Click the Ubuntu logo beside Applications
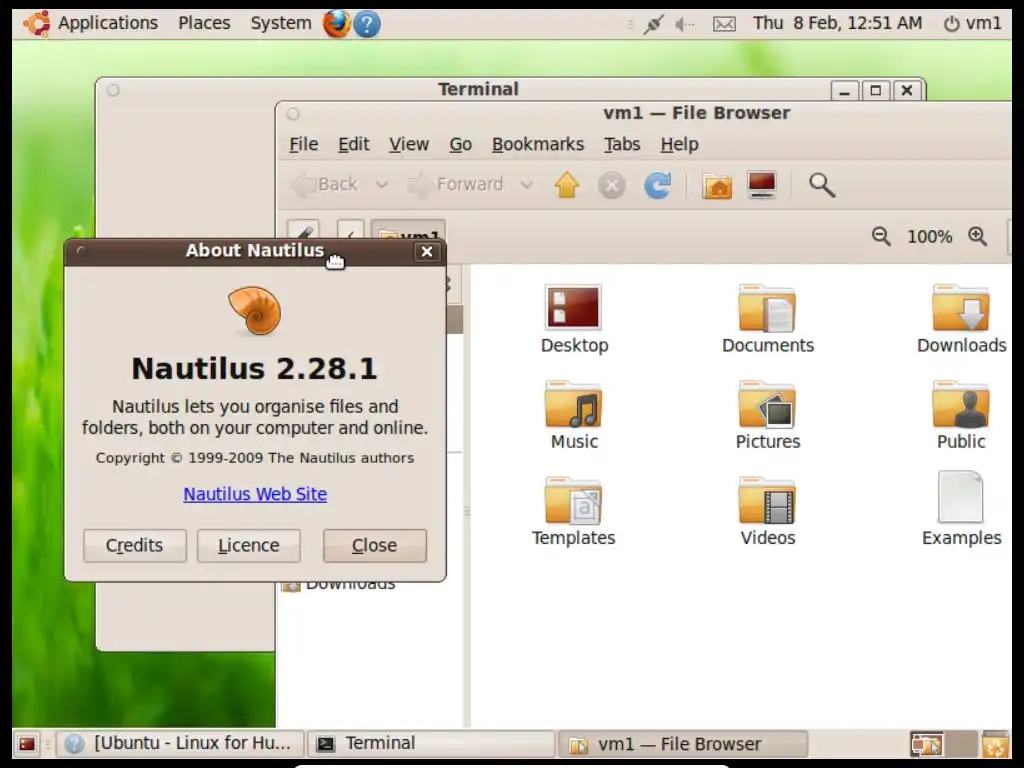 coord(37,24)
